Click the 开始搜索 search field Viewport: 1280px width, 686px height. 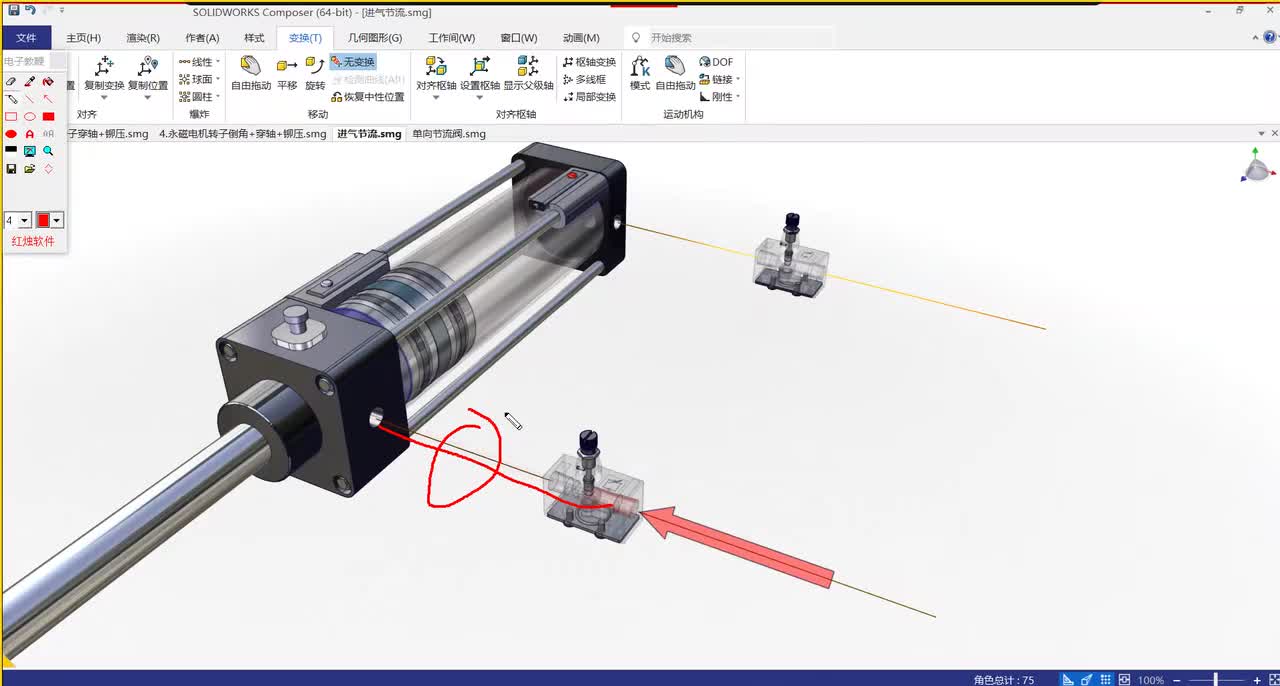(730, 38)
